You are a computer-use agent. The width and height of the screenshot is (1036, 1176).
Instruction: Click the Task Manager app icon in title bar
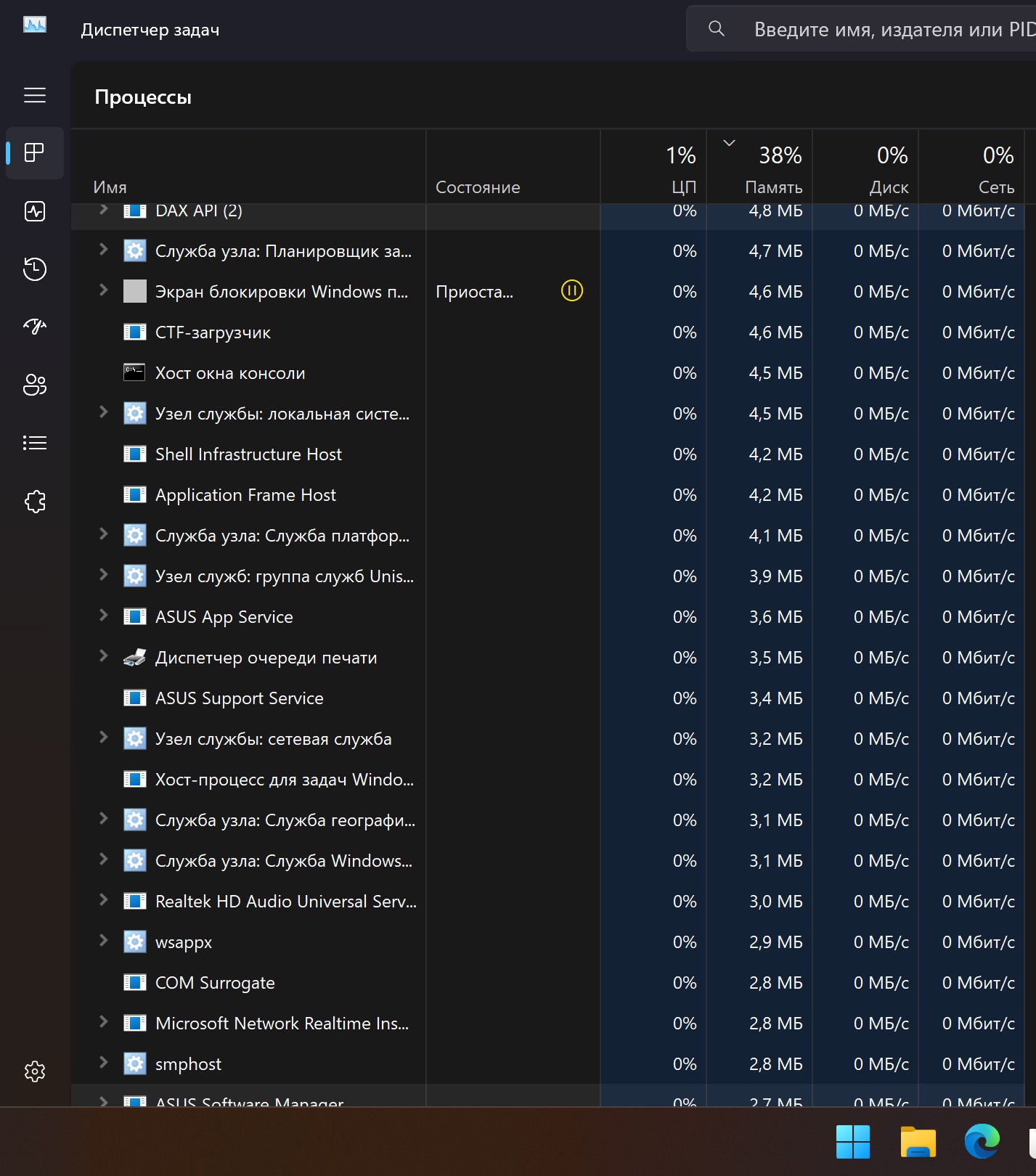click(35, 25)
